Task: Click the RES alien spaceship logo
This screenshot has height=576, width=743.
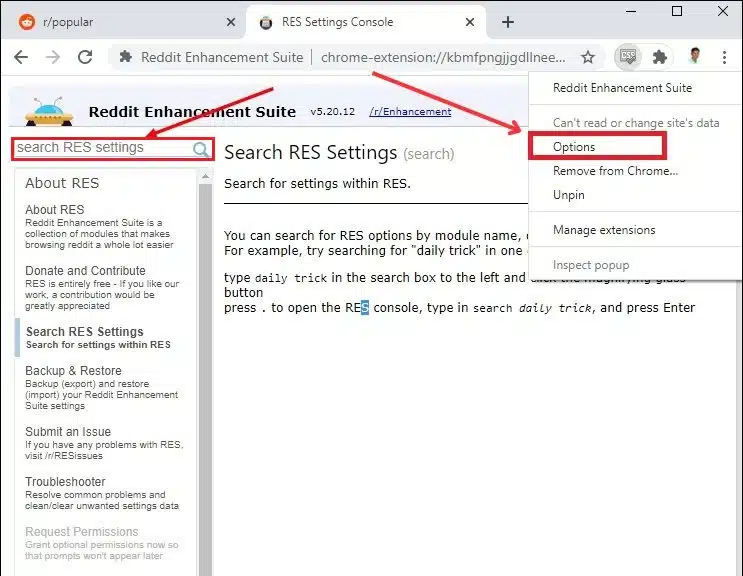Action: click(49, 111)
